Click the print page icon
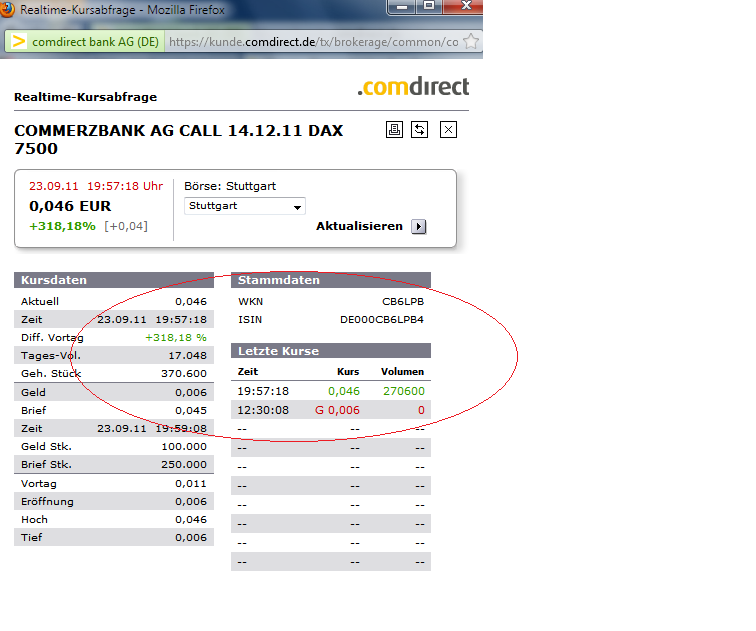 [394, 130]
